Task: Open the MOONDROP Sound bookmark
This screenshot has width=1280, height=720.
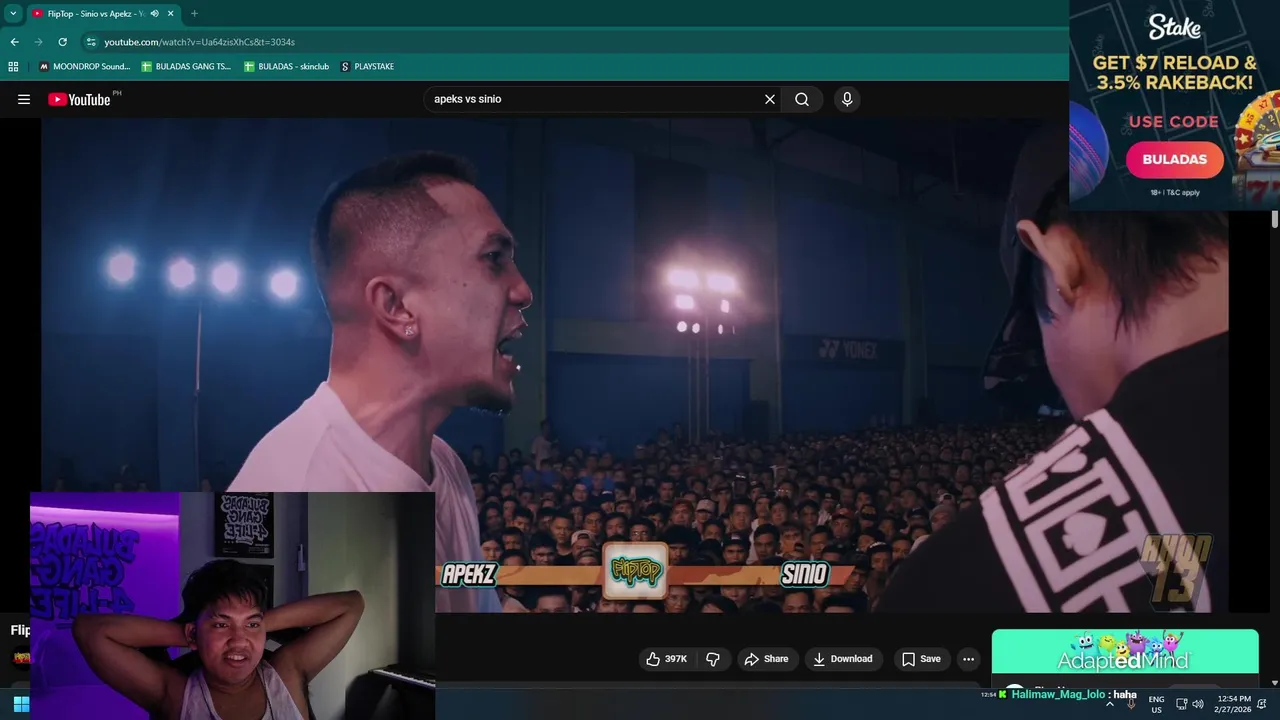Action: point(84,67)
